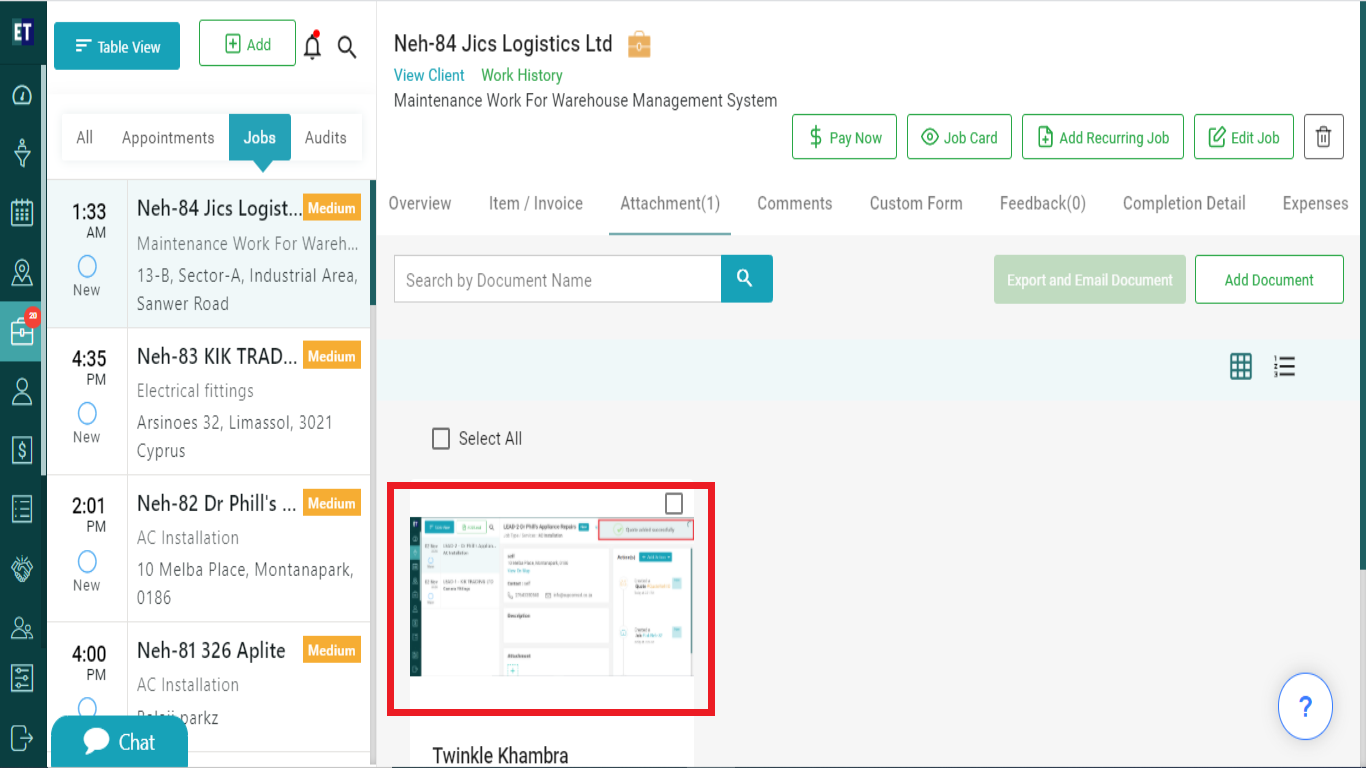
Task: Click the Add button in the left panel
Action: pyautogui.click(x=247, y=44)
